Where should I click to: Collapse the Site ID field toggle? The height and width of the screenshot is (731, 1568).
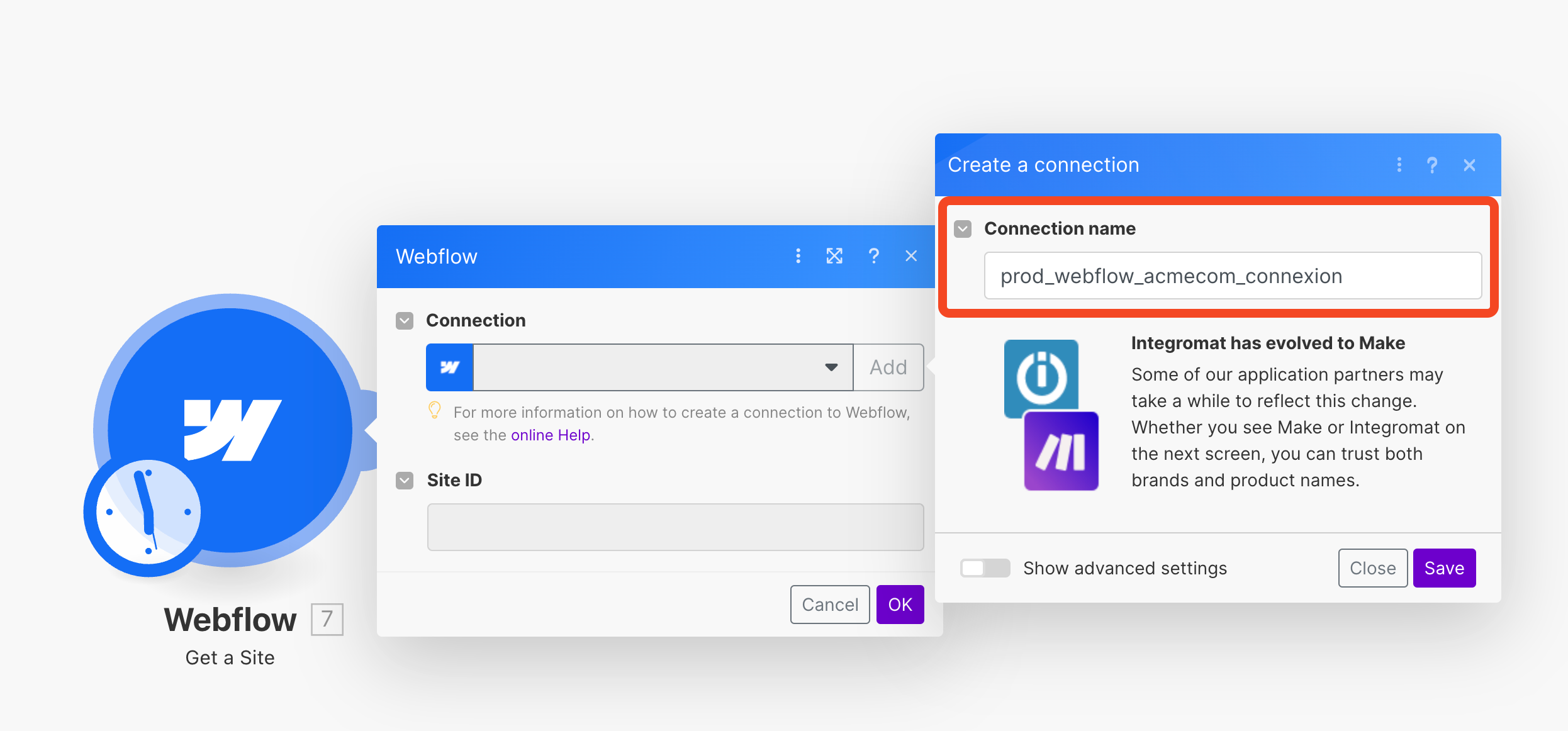(405, 481)
